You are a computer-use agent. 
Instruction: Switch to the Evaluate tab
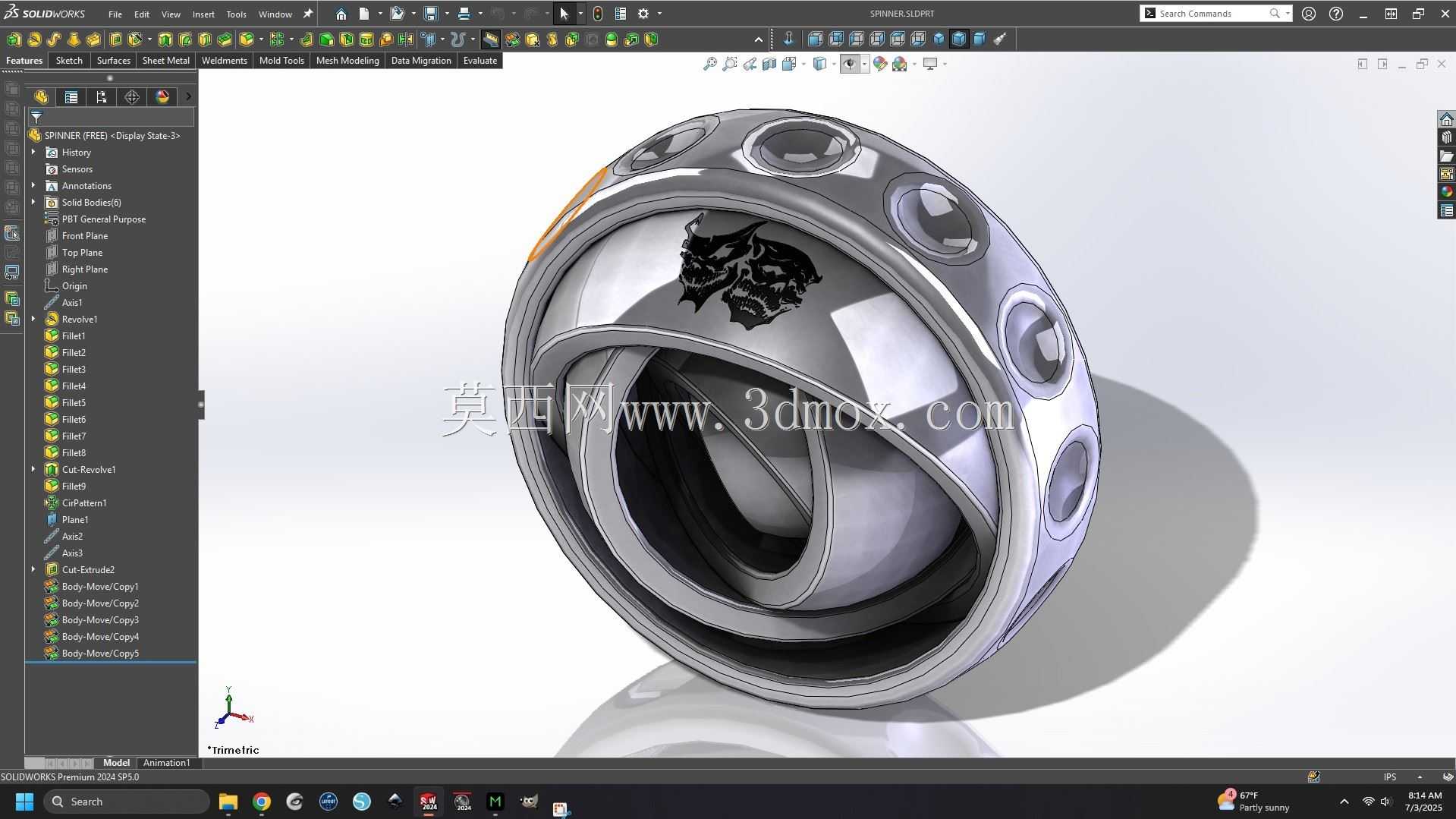(x=480, y=61)
